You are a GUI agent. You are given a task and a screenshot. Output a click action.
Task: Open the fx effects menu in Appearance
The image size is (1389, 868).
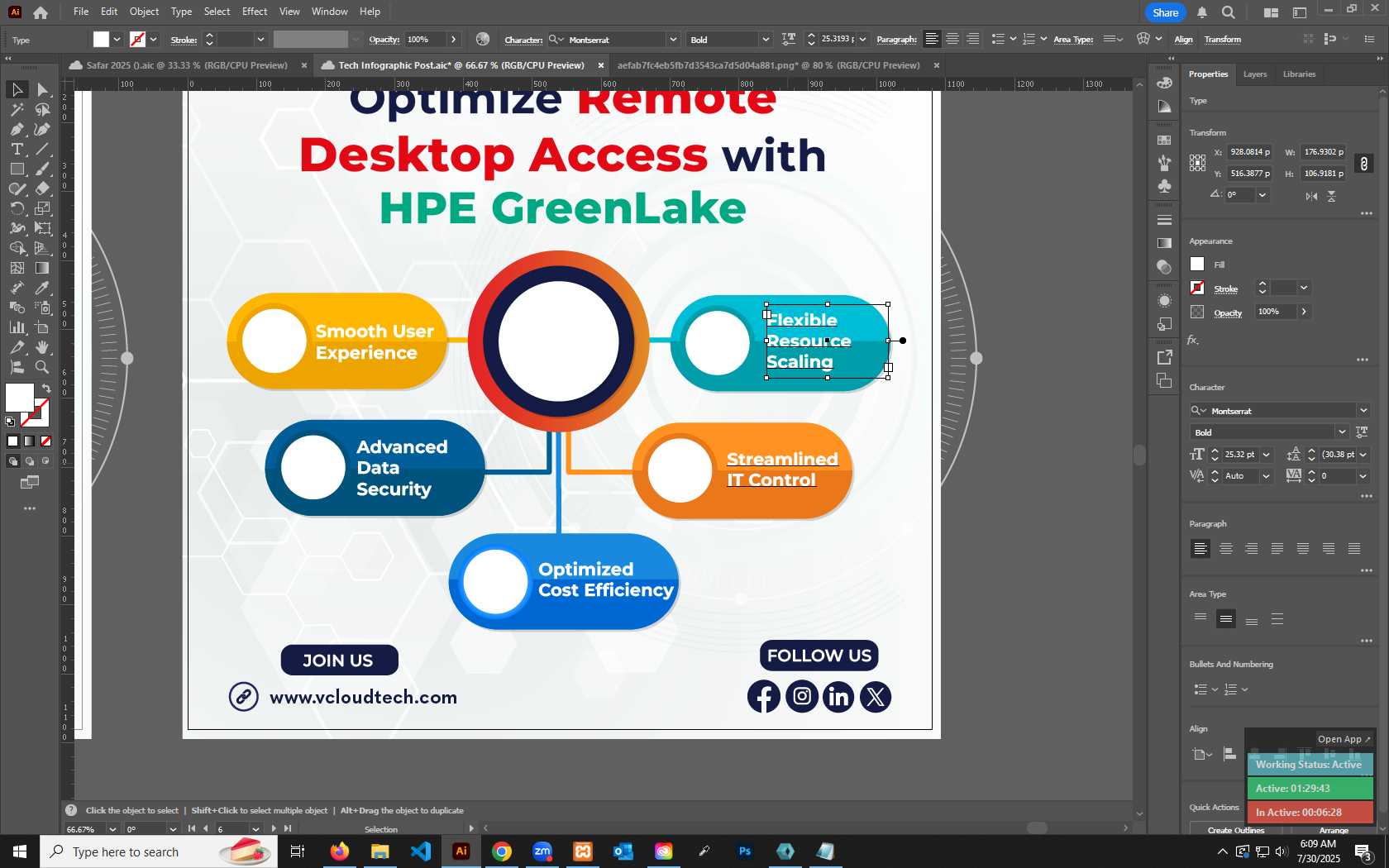pos(1193,340)
